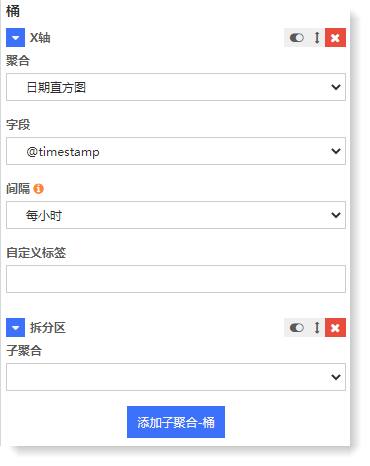The height and width of the screenshot is (466, 370).
Task: Collapse the X轴 bucket section arrow
Action: 15,38
